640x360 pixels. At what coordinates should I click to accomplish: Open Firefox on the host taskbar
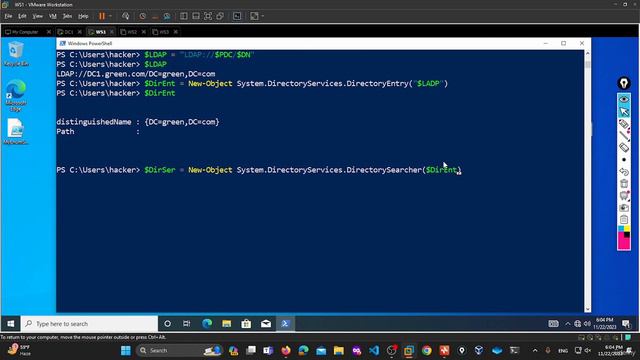click(x=286, y=350)
